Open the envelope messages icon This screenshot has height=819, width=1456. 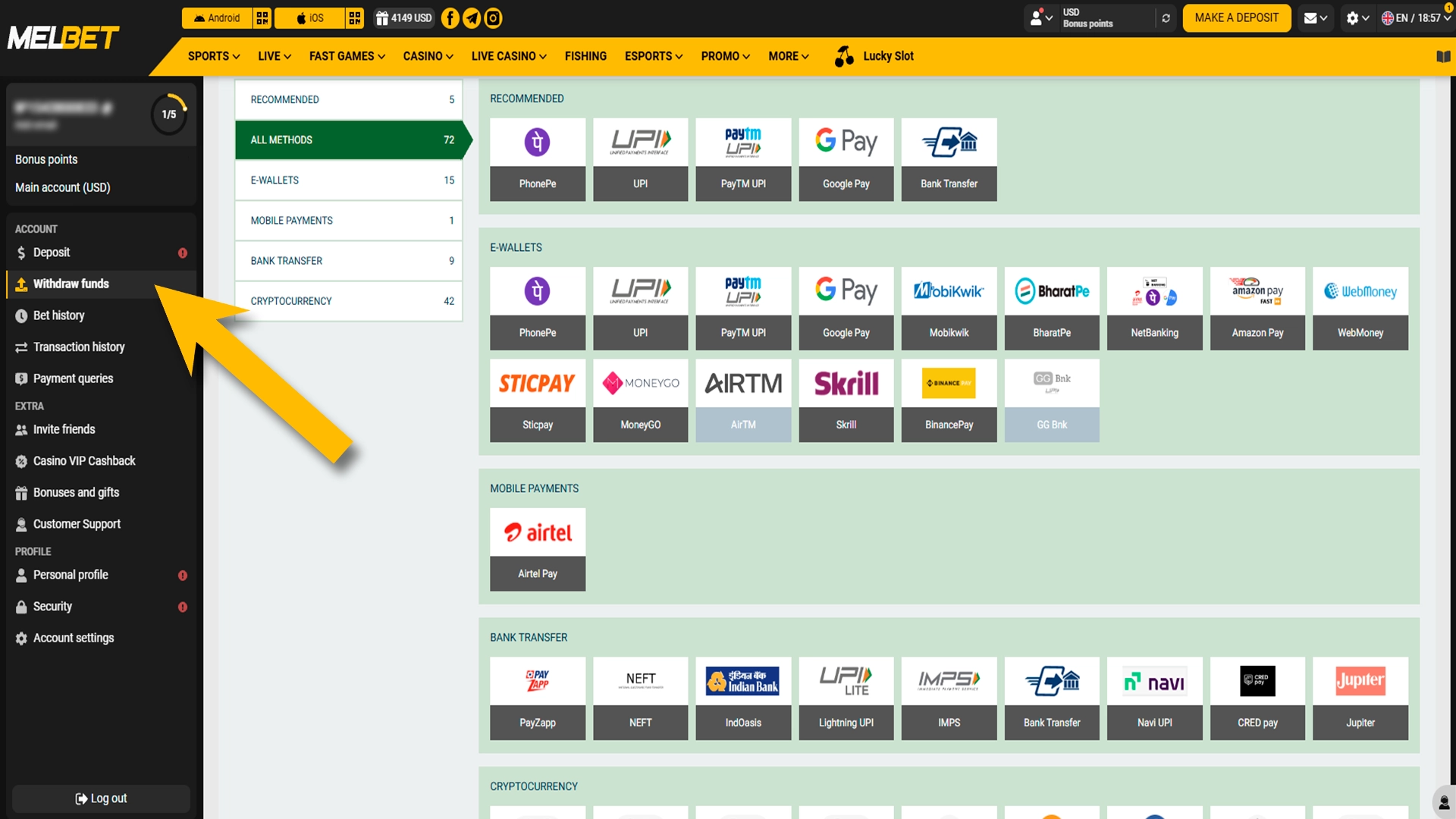(x=1315, y=18)
